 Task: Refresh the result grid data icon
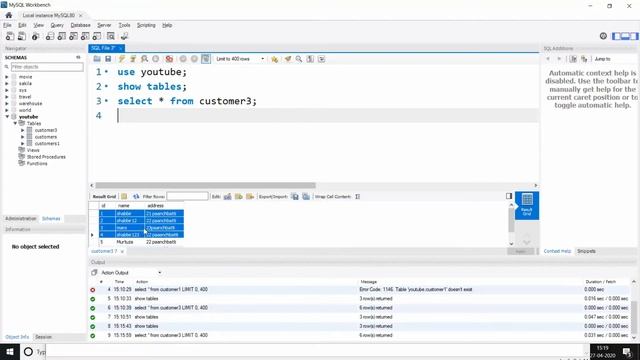click(x=136, y=197)
